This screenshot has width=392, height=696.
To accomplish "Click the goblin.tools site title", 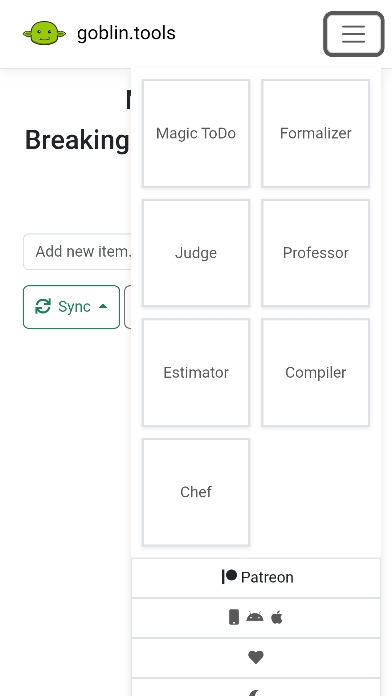I will (x=127, y=33).
